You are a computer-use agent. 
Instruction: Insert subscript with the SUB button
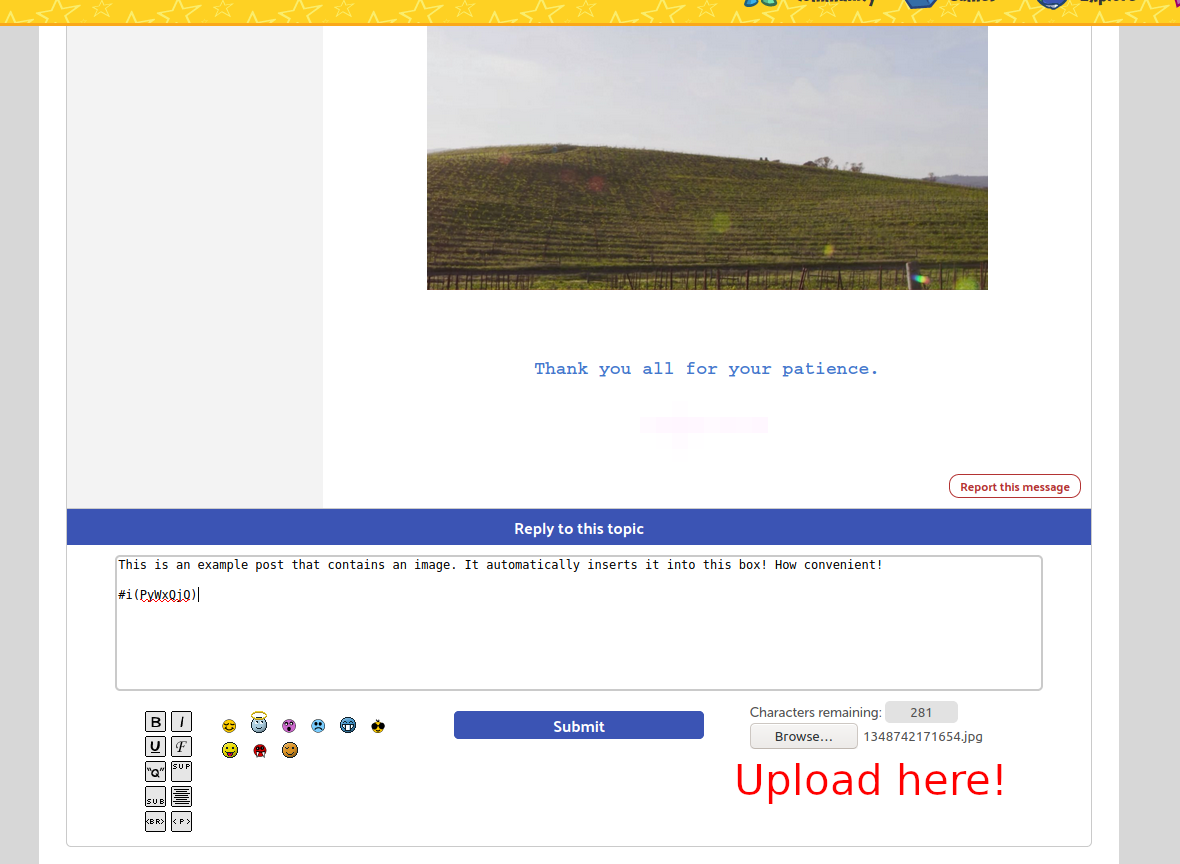[155, 796]
